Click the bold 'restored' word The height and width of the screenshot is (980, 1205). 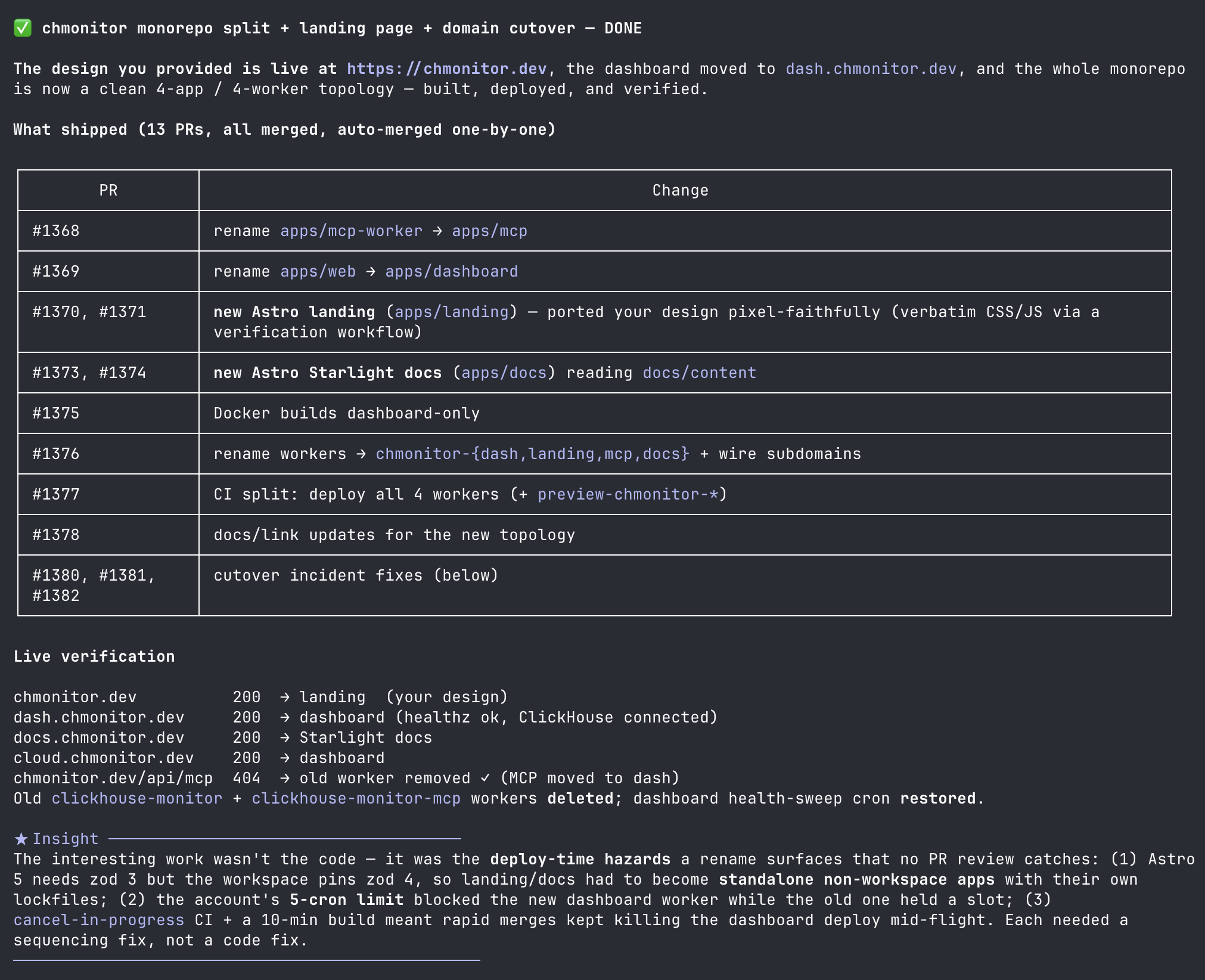937,798
